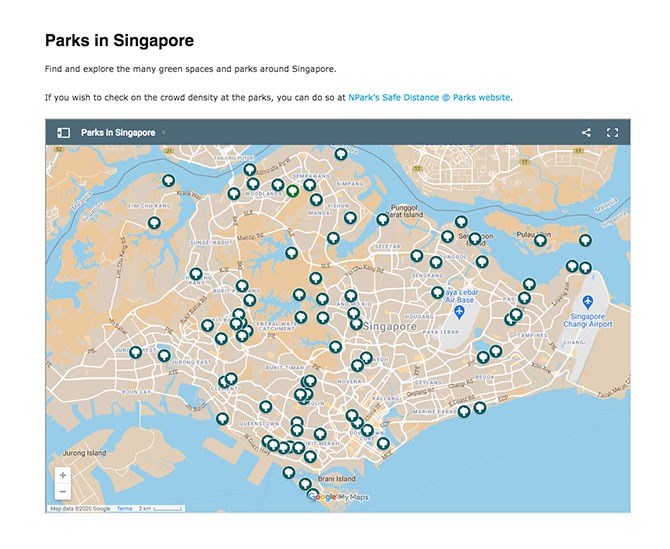Open NPark's Safe Distance @ Parks website link
The height and width of the screenshot is (549, 670).
[x=429, y=97]
